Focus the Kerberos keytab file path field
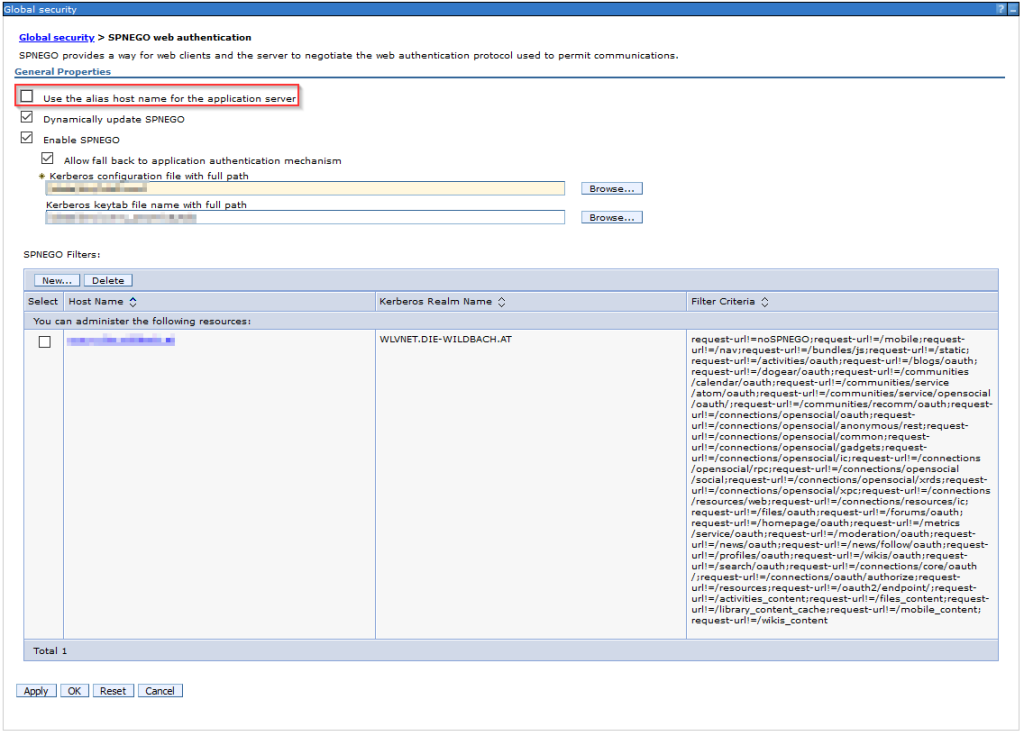The width and height of the screenshot is (1024, 736). tap(305, 217)
